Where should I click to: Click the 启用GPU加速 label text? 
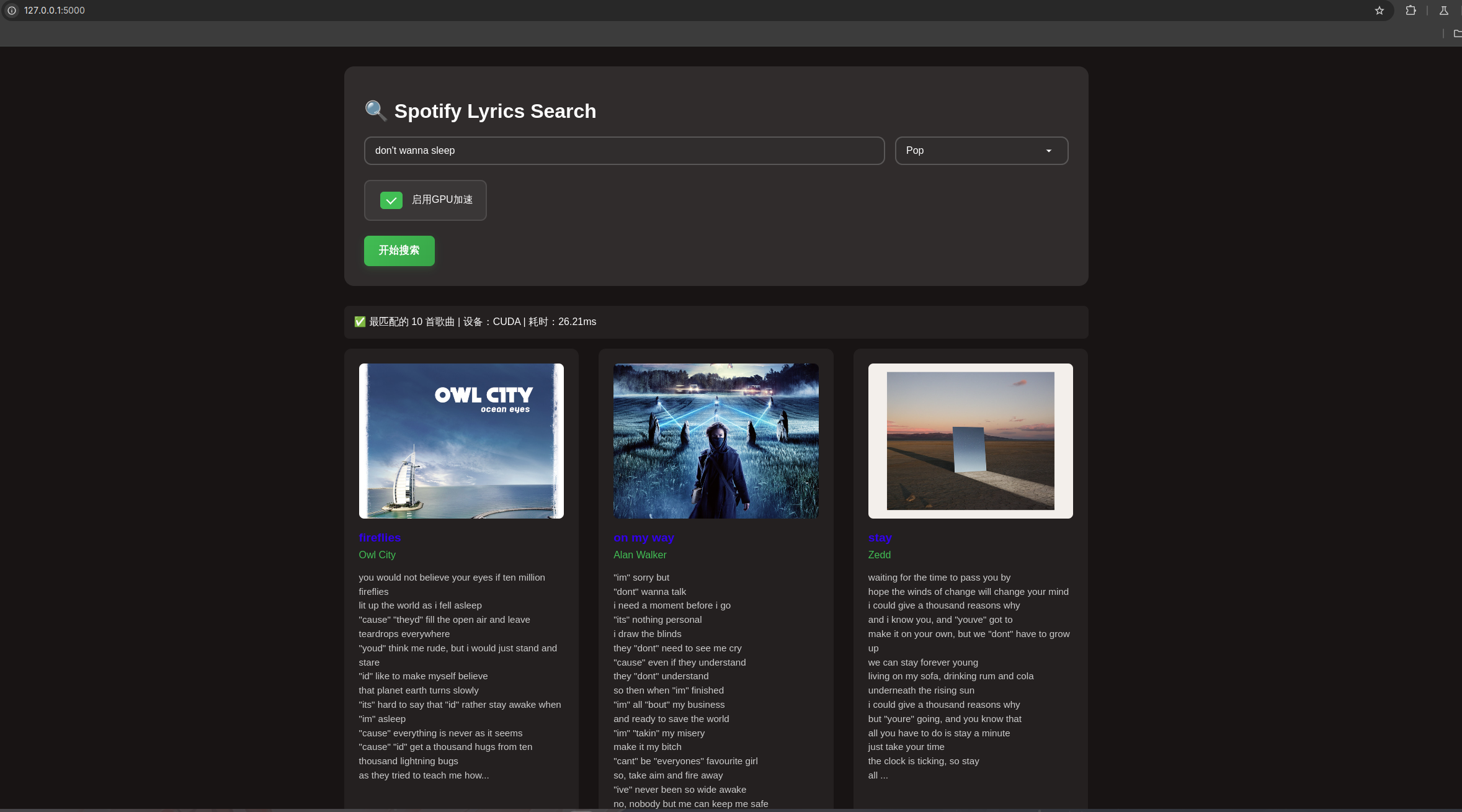point(442,200)
